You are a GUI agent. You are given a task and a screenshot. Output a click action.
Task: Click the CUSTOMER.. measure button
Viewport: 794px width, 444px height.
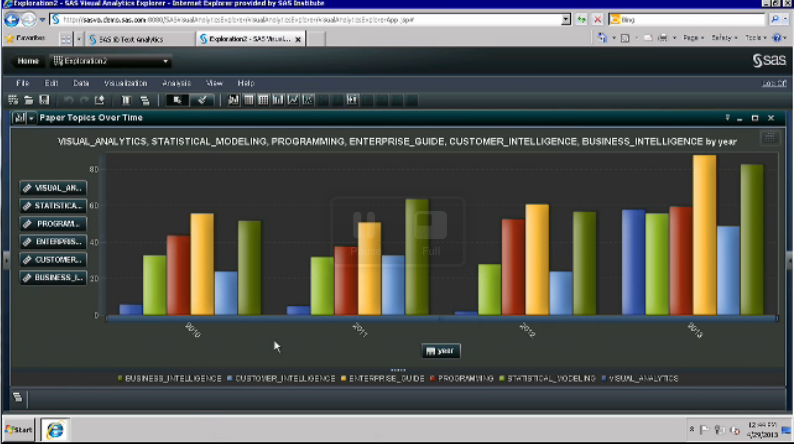pos(53,260)
